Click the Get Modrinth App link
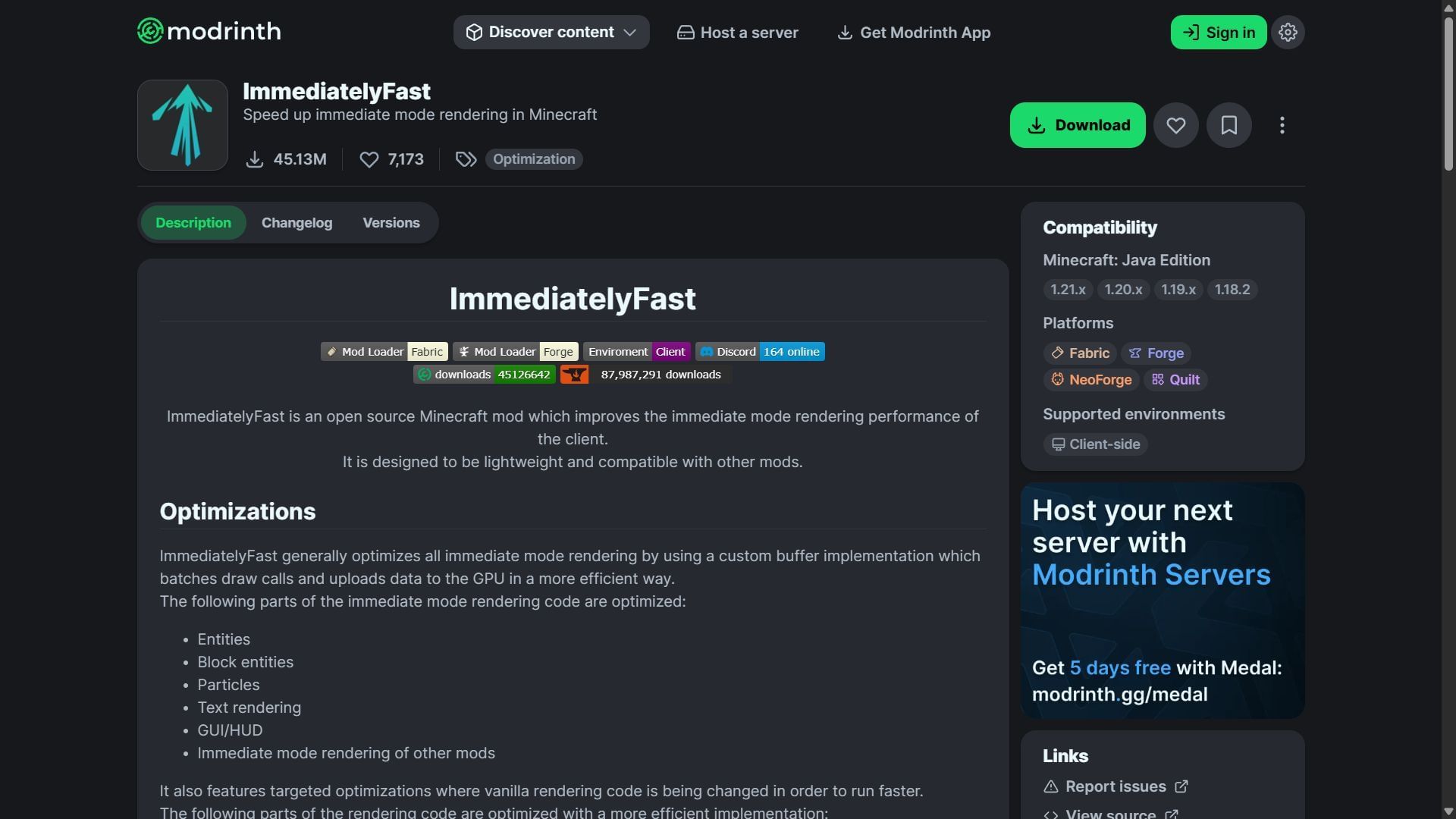The height and width of the screenshot is (819, 1456). click(913, 33)
